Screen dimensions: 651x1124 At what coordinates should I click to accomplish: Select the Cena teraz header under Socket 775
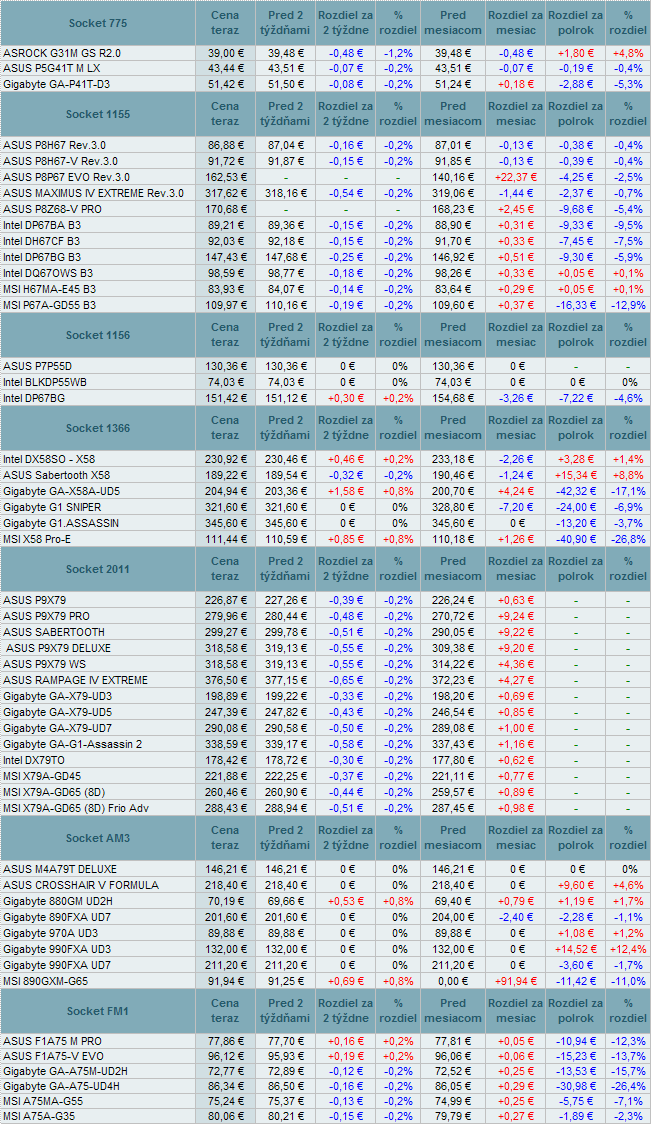click(225, 23)
